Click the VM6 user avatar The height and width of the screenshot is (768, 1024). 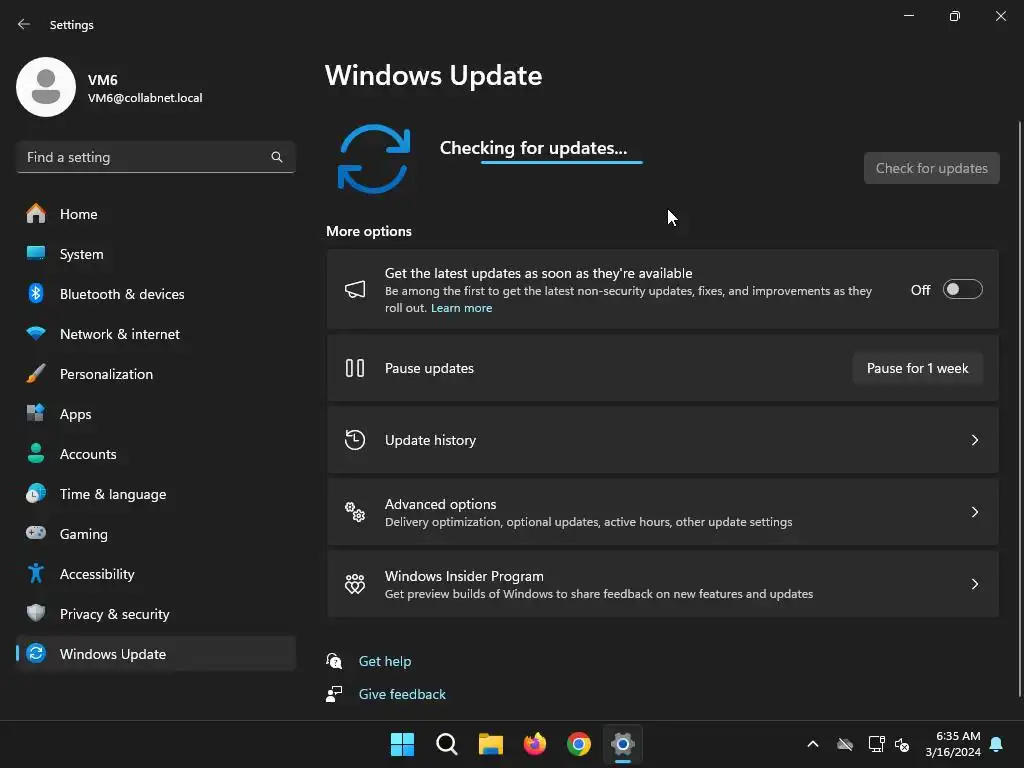(46, 87)
